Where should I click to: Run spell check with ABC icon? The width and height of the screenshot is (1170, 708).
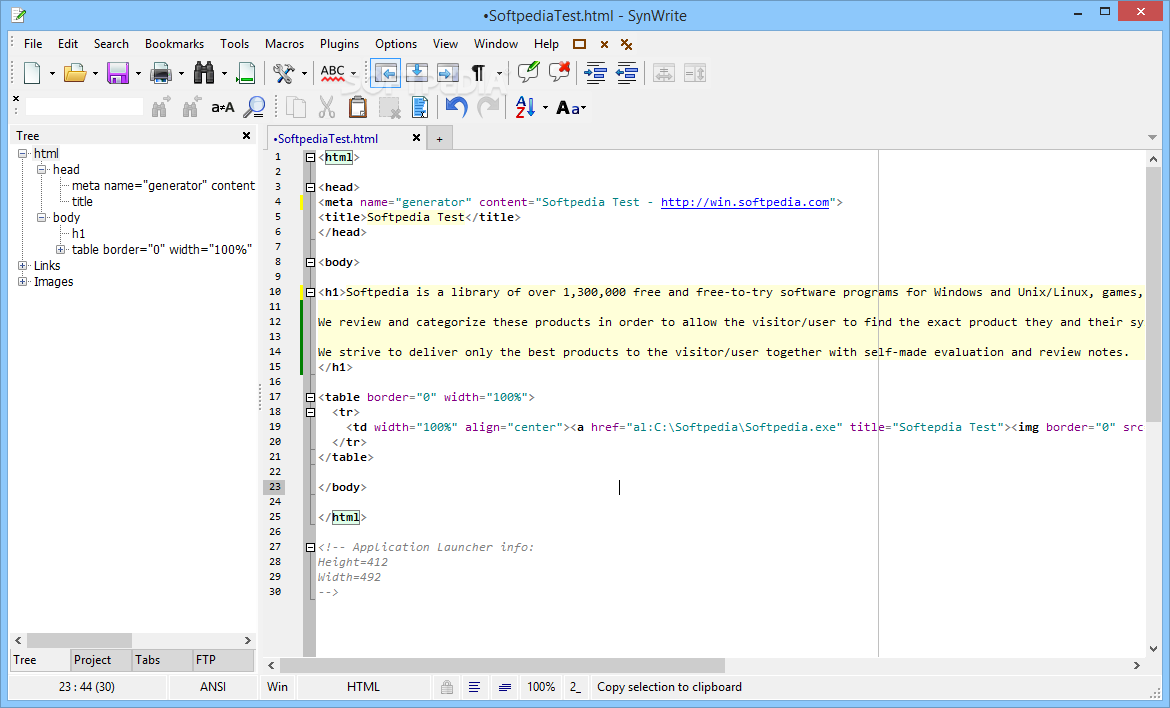click(333, 73)
